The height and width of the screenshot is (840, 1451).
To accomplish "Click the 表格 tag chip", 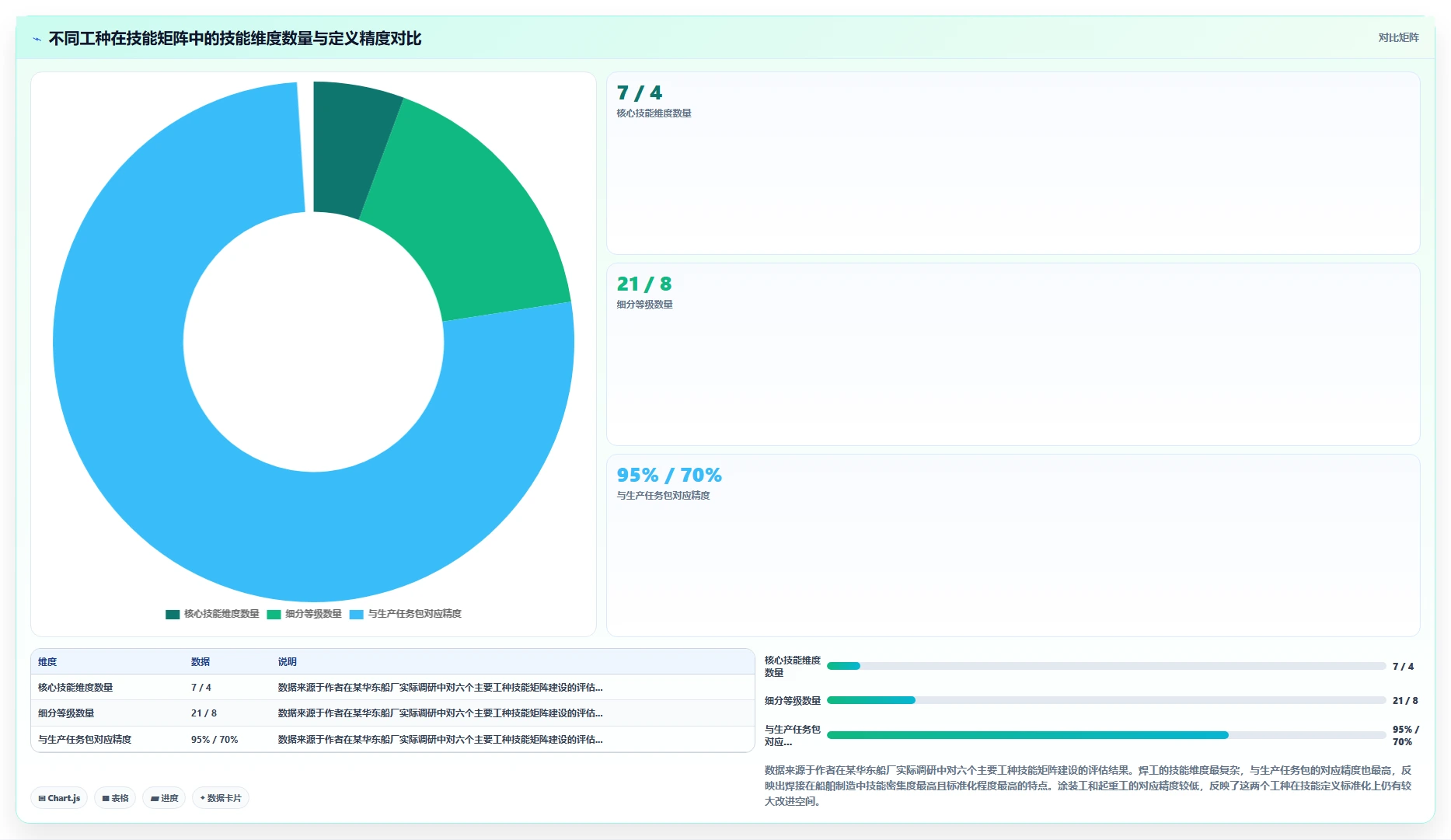I will [x=115, y=798].
